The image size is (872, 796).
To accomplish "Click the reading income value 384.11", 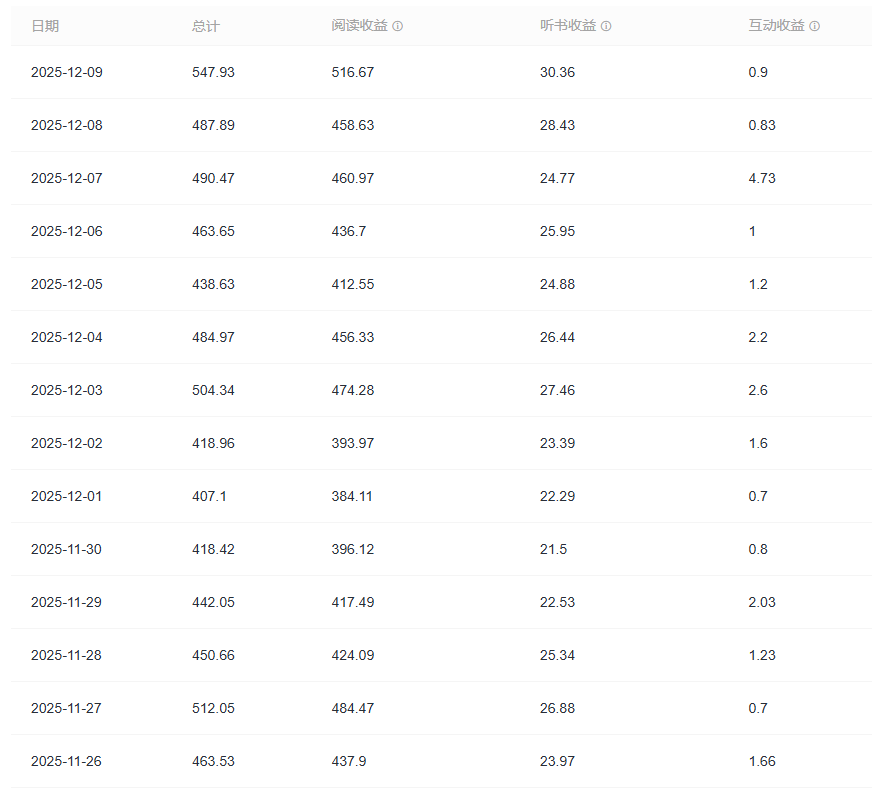I will click(352, 496).
